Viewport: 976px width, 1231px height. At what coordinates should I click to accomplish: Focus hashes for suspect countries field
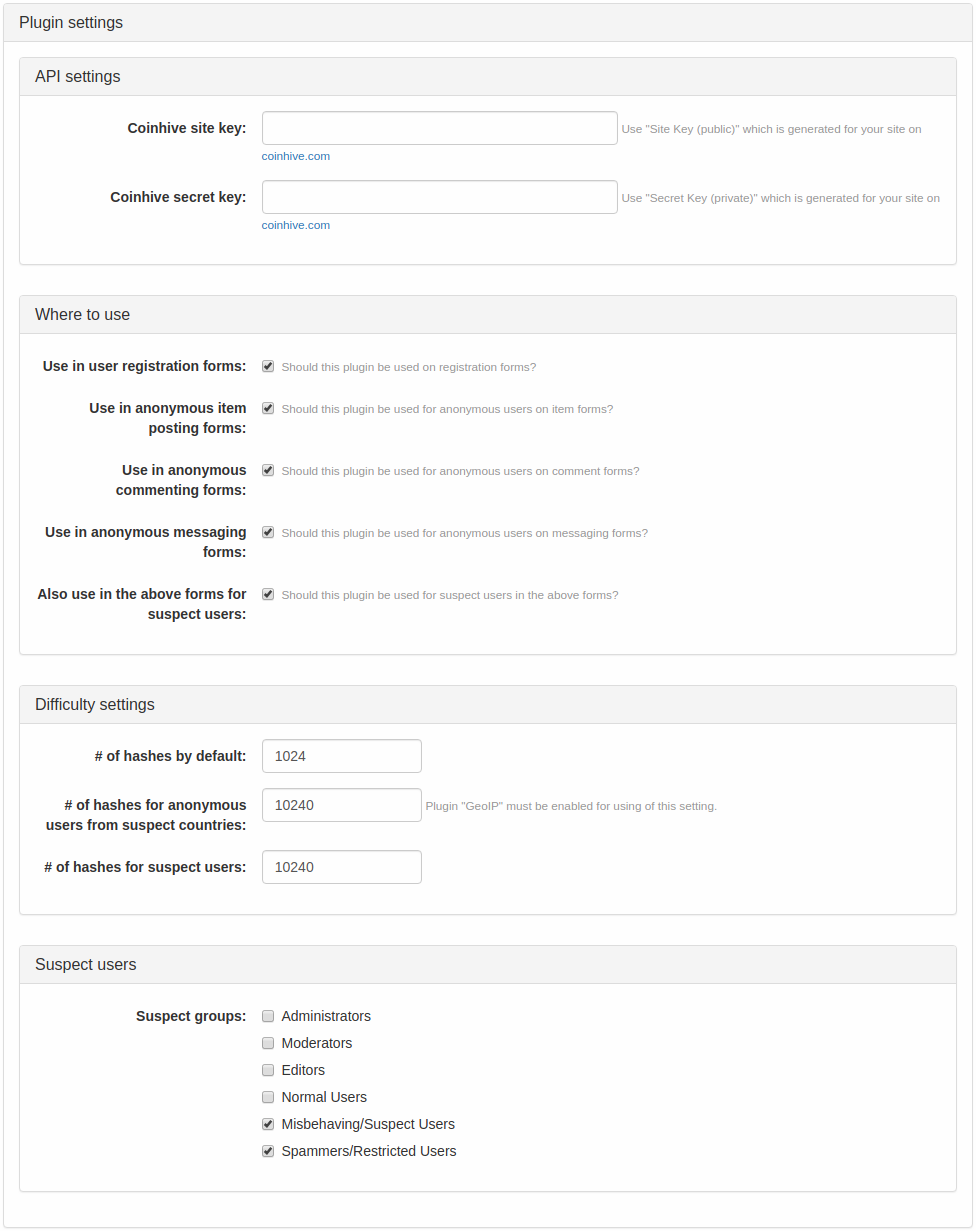(342, 805)
